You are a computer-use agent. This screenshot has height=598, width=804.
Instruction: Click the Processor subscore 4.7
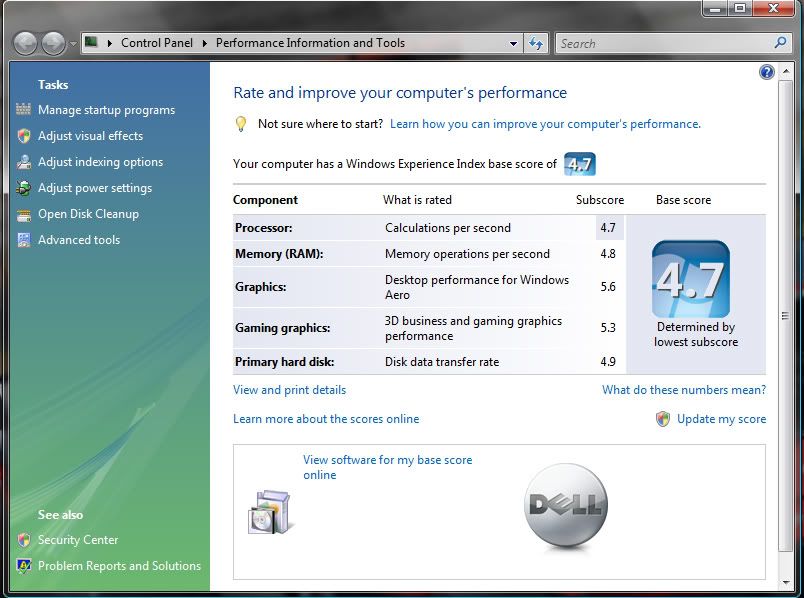click(608, 228)
